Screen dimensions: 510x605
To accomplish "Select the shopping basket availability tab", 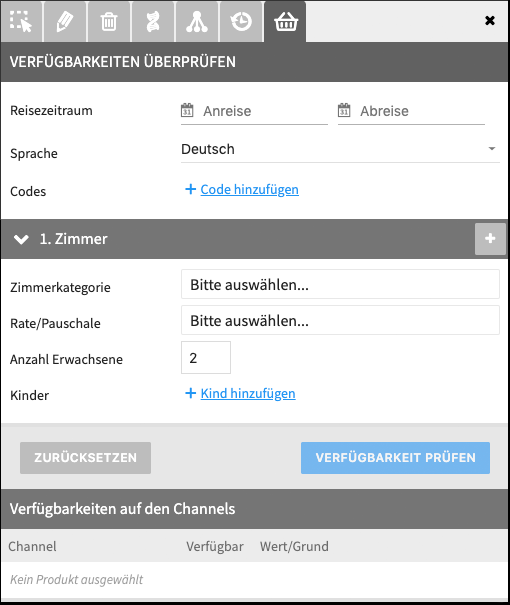I will (285, 21).
